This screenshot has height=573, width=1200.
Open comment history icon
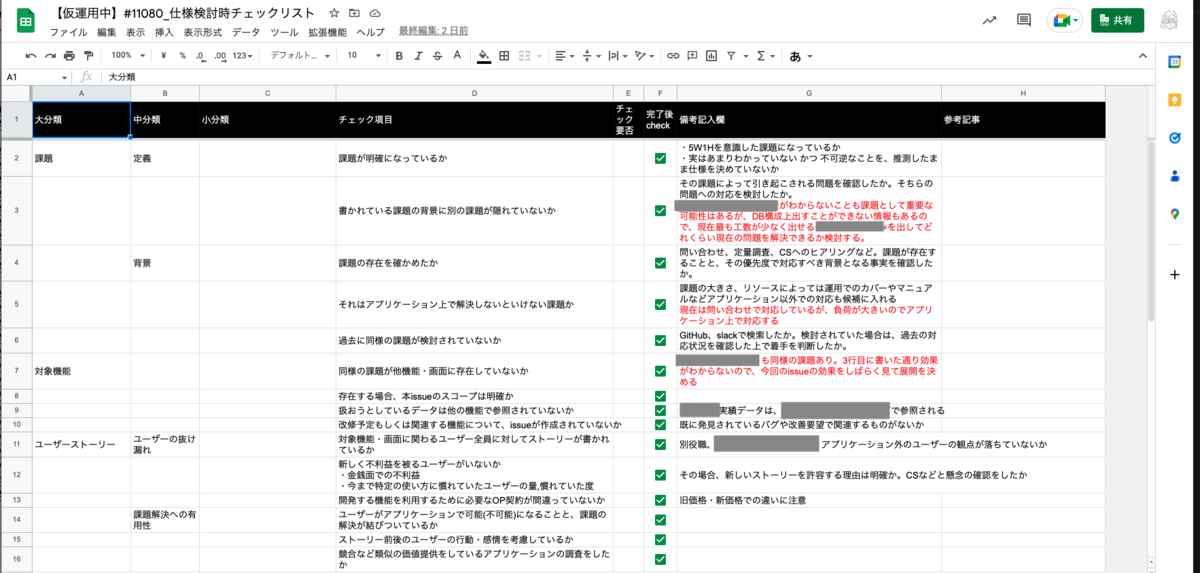pos(1023,20)
